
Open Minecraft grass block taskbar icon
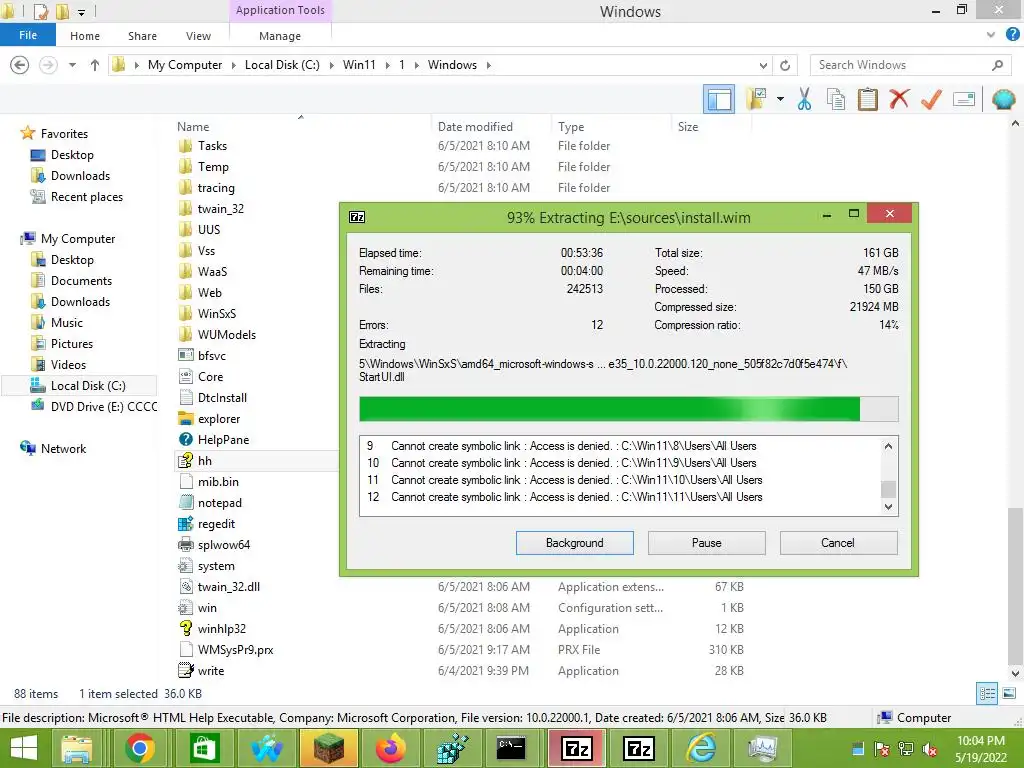pos(328,748)
